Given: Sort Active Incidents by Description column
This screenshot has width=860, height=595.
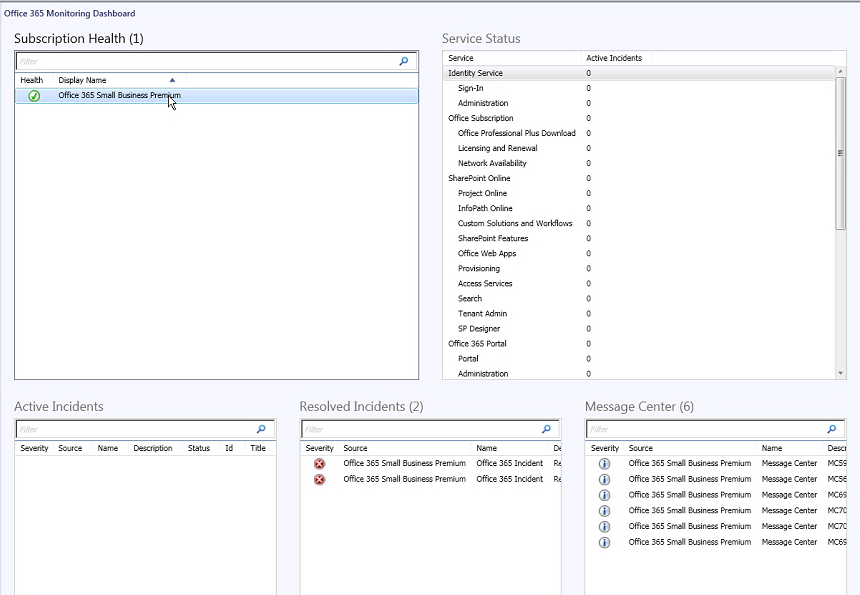Looking at the screenshot, I should click(x=153, y=448).
